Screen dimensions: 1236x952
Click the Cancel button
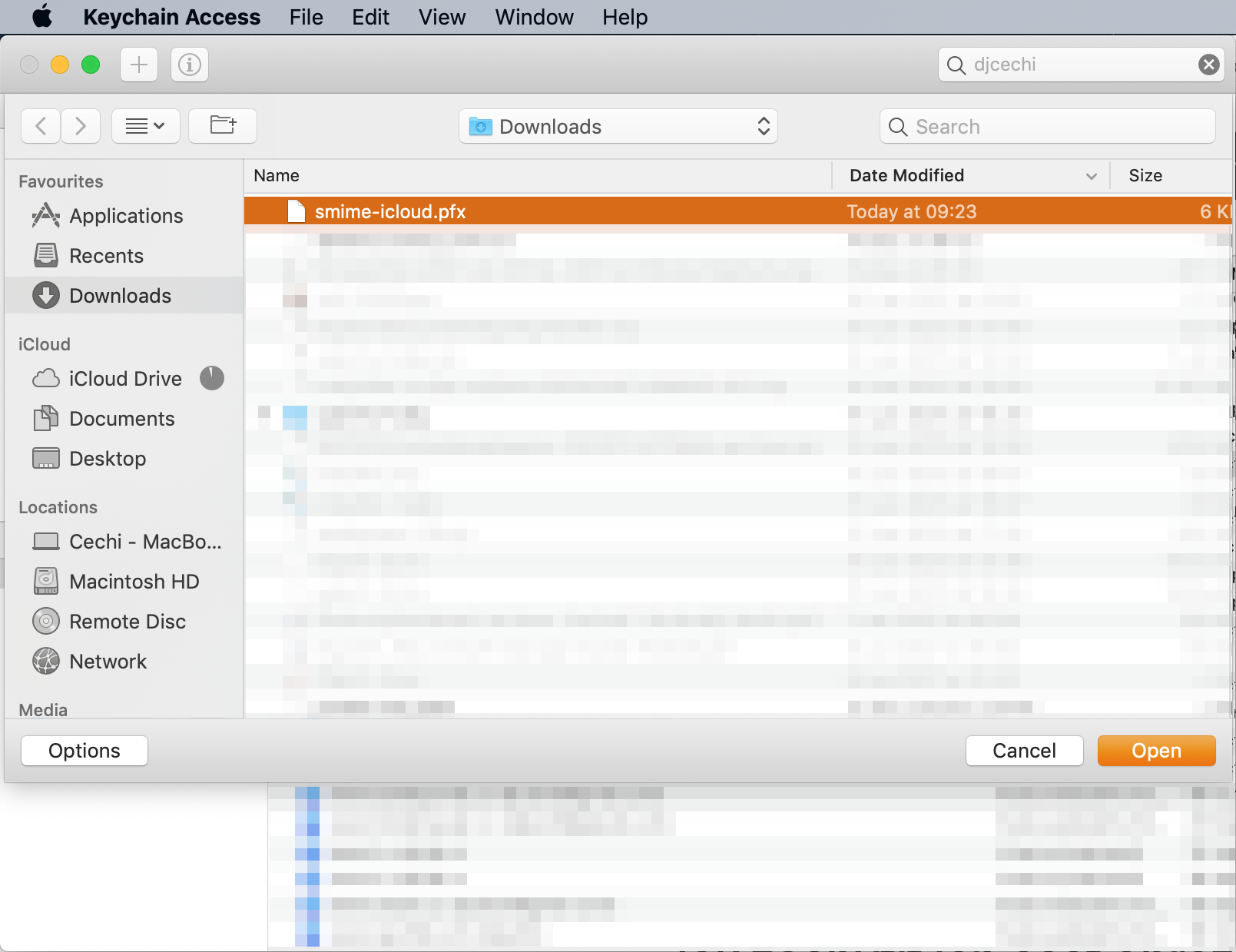point(1024,751)
